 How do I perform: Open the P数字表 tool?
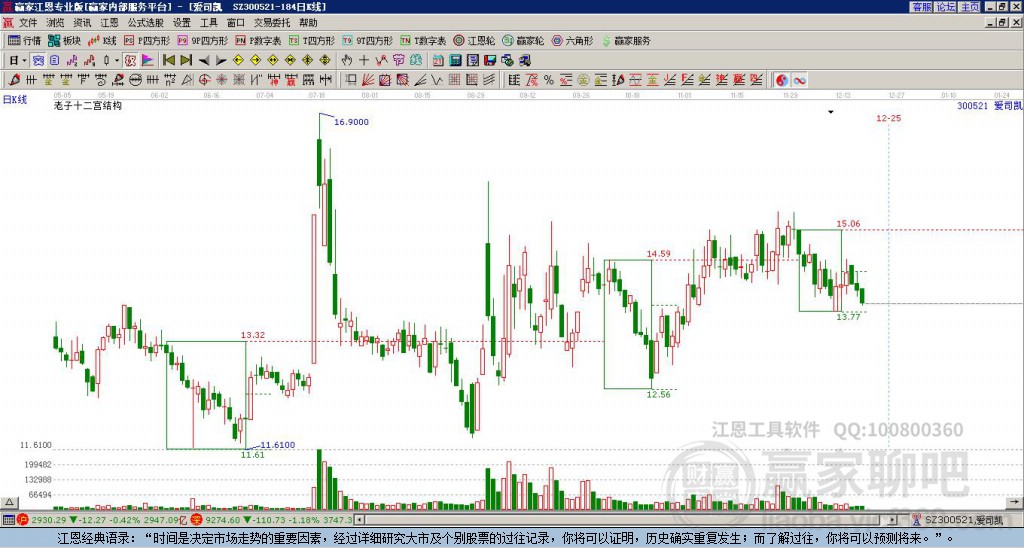[x=258, y=40]
